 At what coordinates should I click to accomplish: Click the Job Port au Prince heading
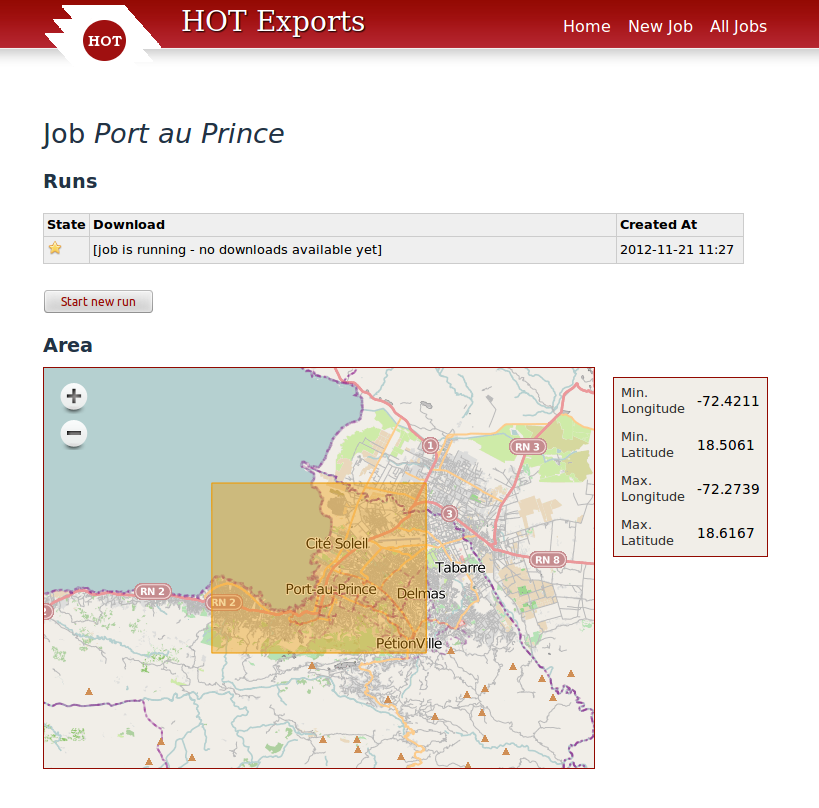click(163, 134)
